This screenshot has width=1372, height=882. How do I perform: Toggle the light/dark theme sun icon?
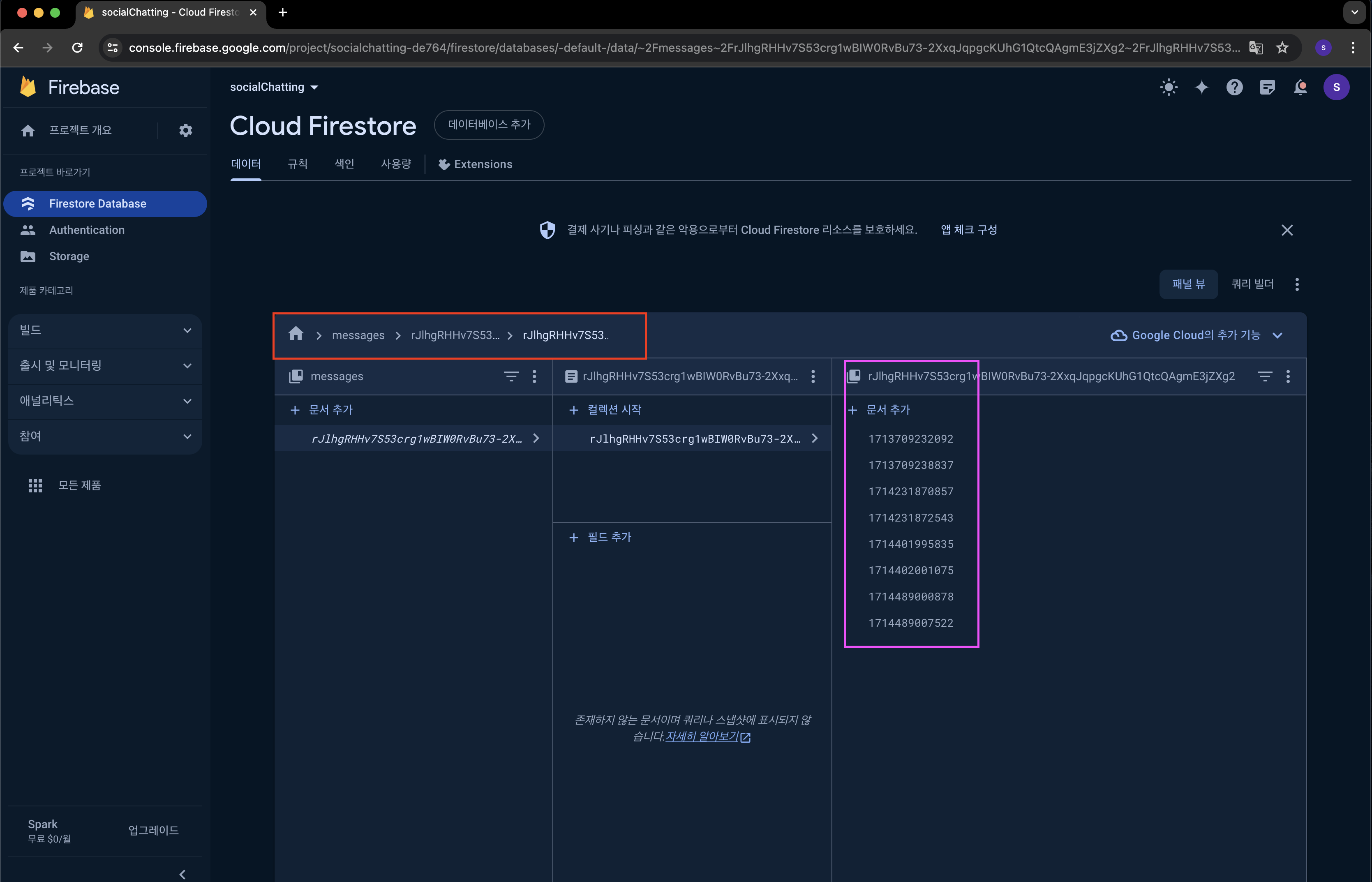tap(1168, 87)
